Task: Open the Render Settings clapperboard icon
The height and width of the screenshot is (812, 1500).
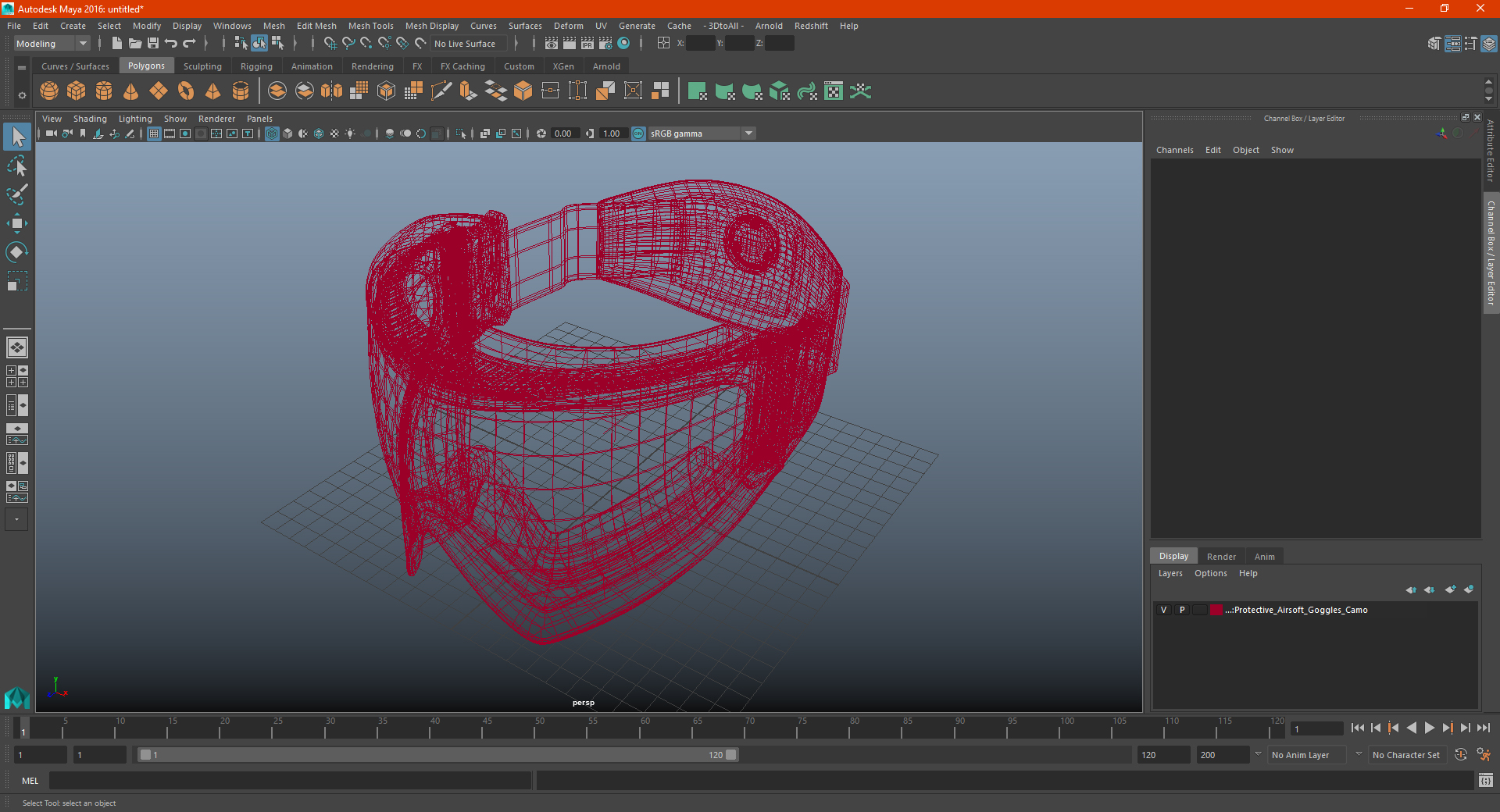Action: [605, 44]
